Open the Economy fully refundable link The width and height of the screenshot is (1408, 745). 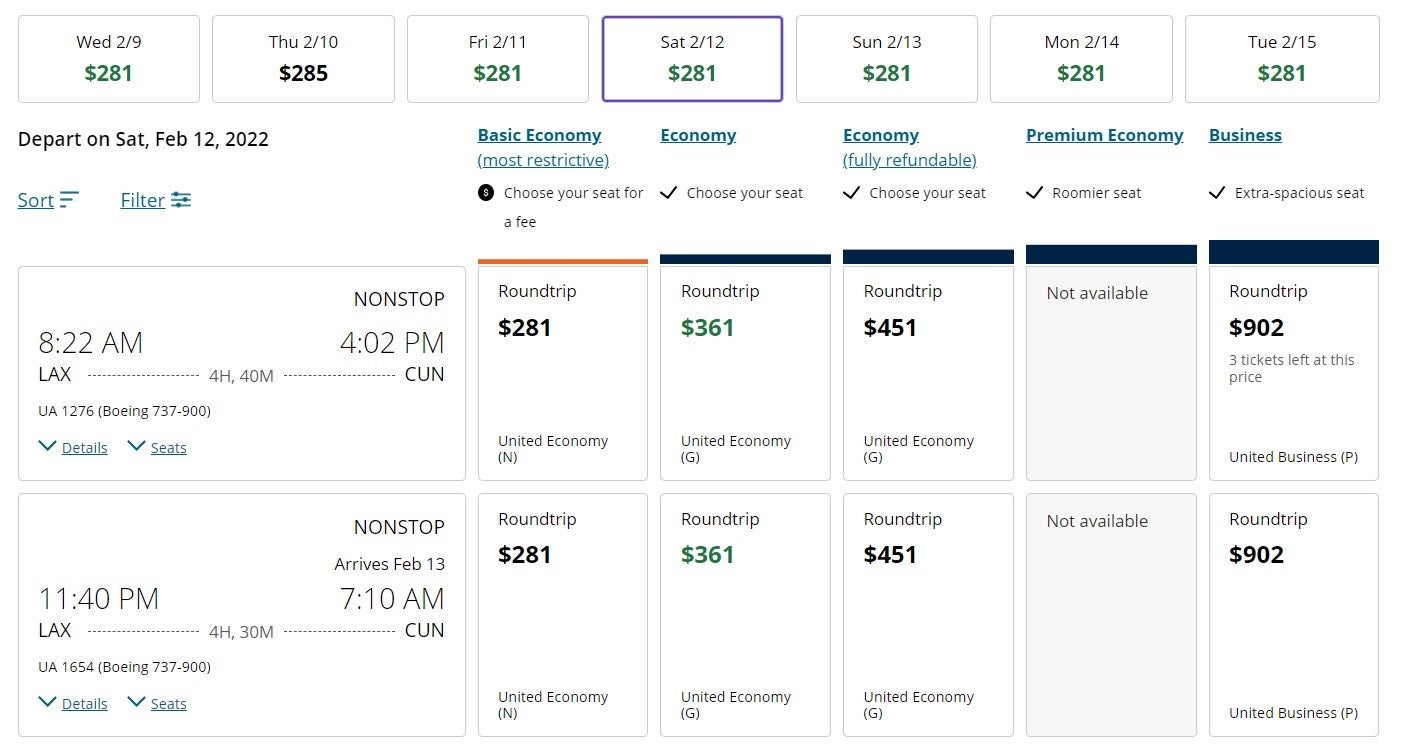[909, 160]
